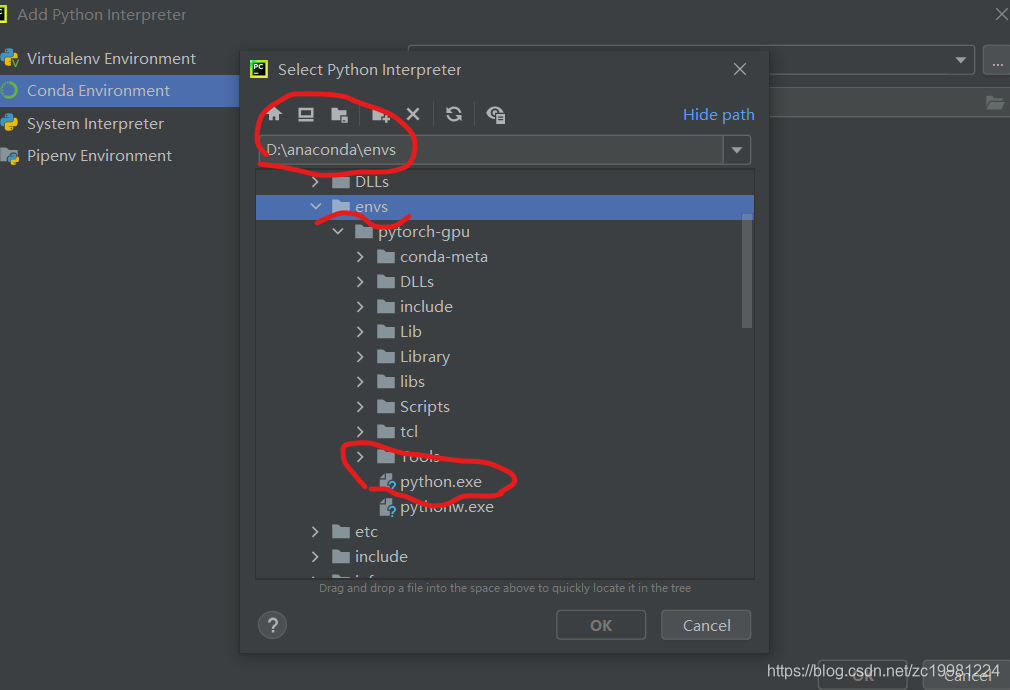Select the Scripts folder
The width and height of the screenshot is (1010, 690).
[x=424, y=407]
